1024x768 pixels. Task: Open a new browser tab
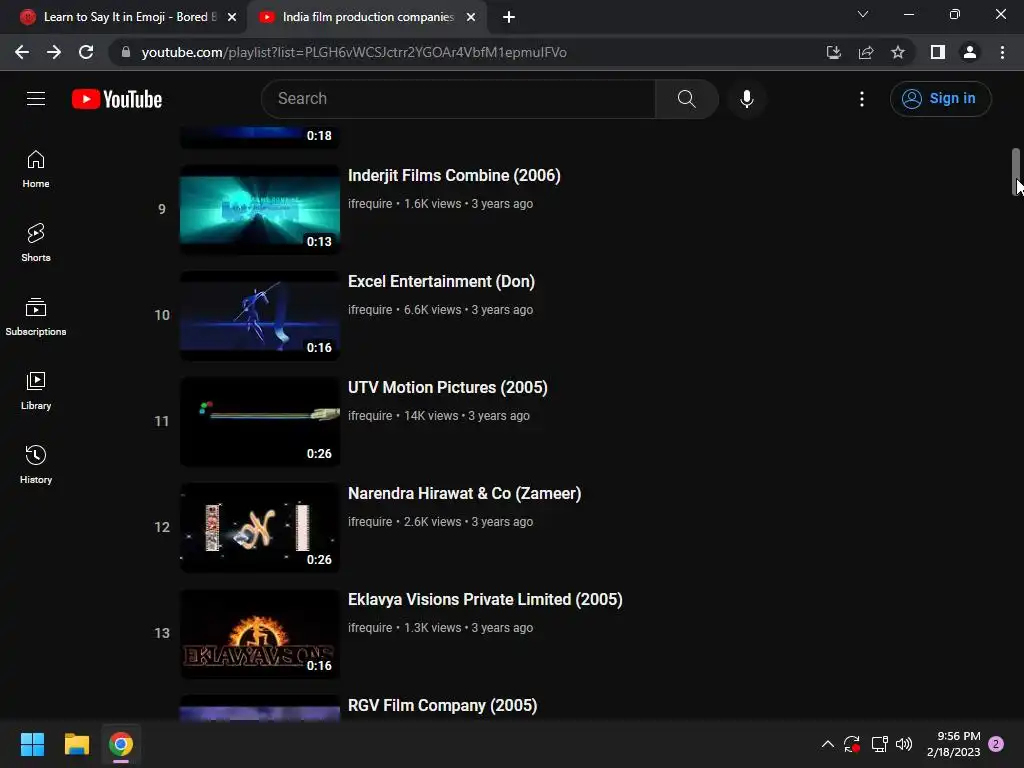509,17
